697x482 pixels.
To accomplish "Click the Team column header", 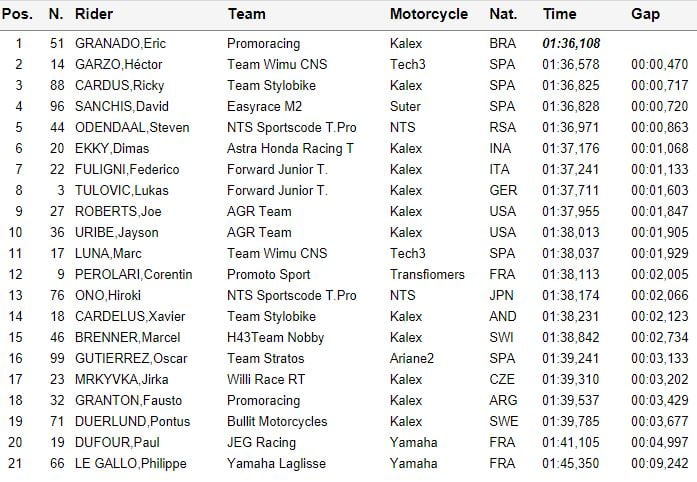I will point(246,14).
